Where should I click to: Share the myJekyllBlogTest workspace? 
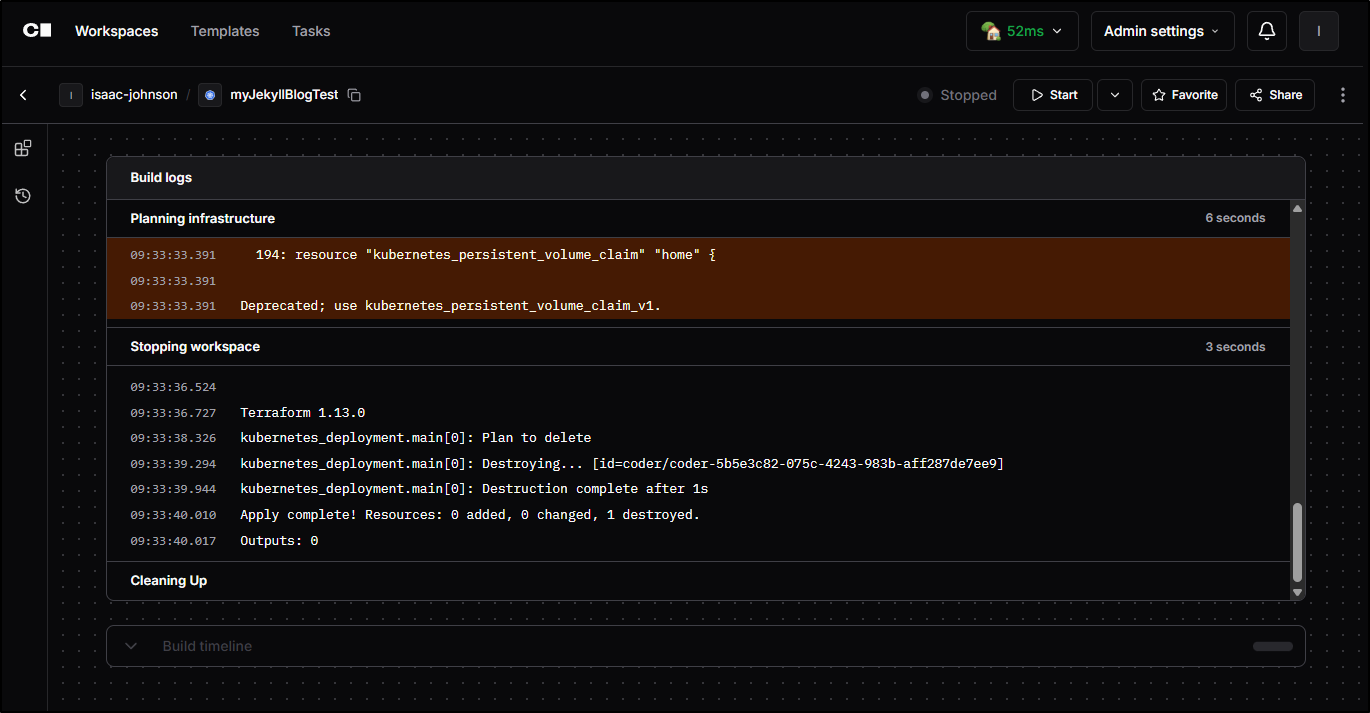click(1274, 95)
